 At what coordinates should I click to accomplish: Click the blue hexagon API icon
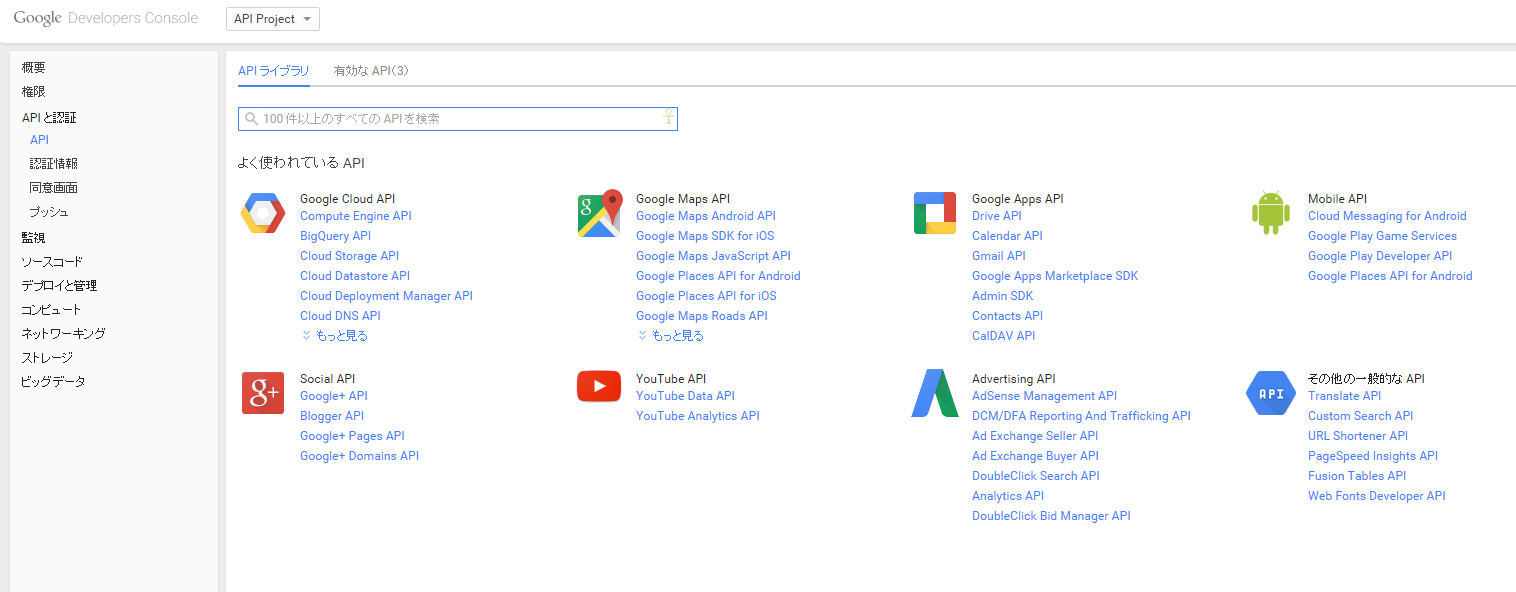click(1271, 393)
